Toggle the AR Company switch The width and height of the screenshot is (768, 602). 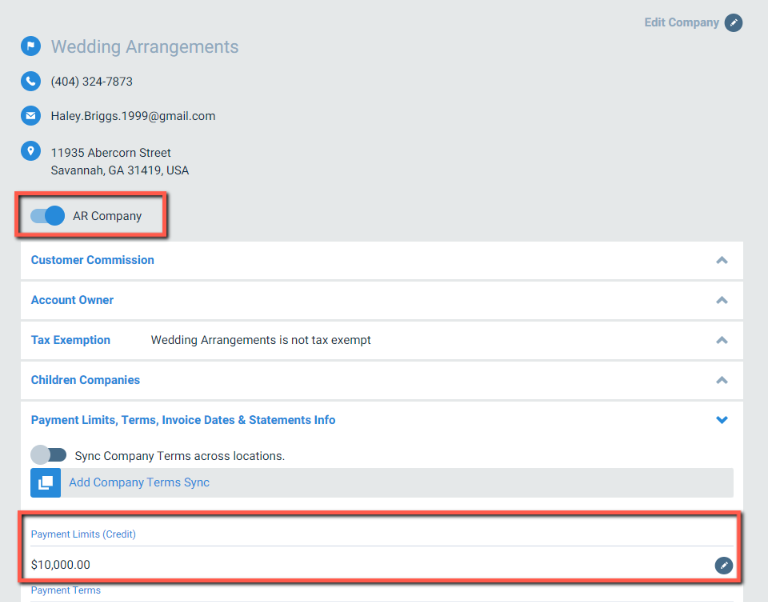[48, 216]
